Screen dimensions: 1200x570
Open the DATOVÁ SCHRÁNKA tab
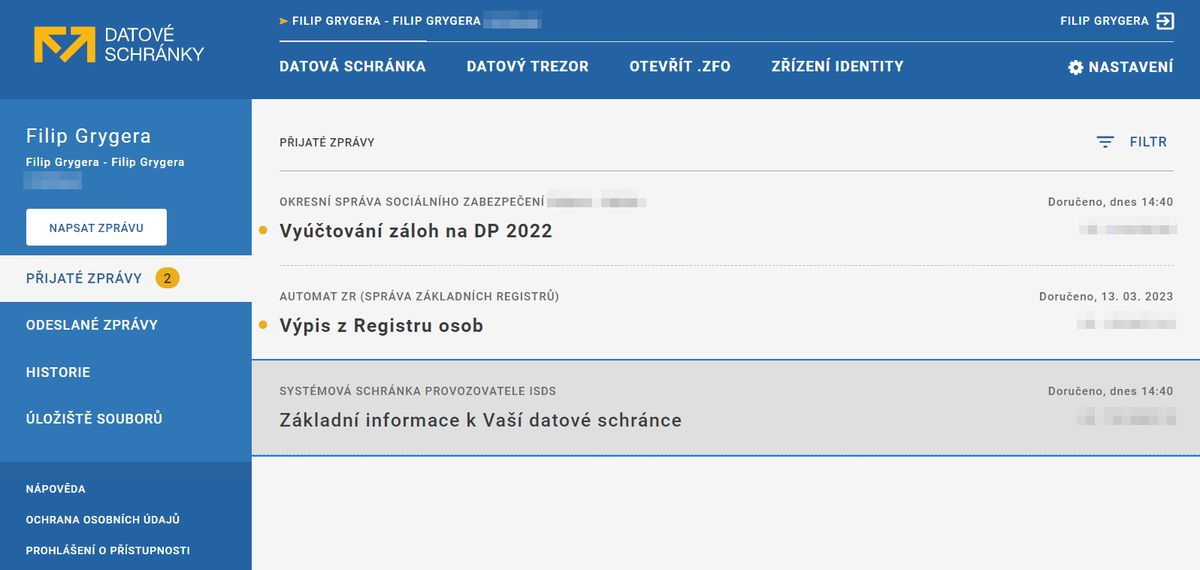pos(352,66)
